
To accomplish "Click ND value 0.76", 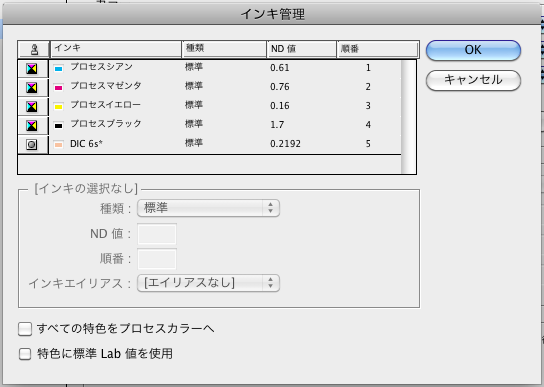I will tap(280, 87).
